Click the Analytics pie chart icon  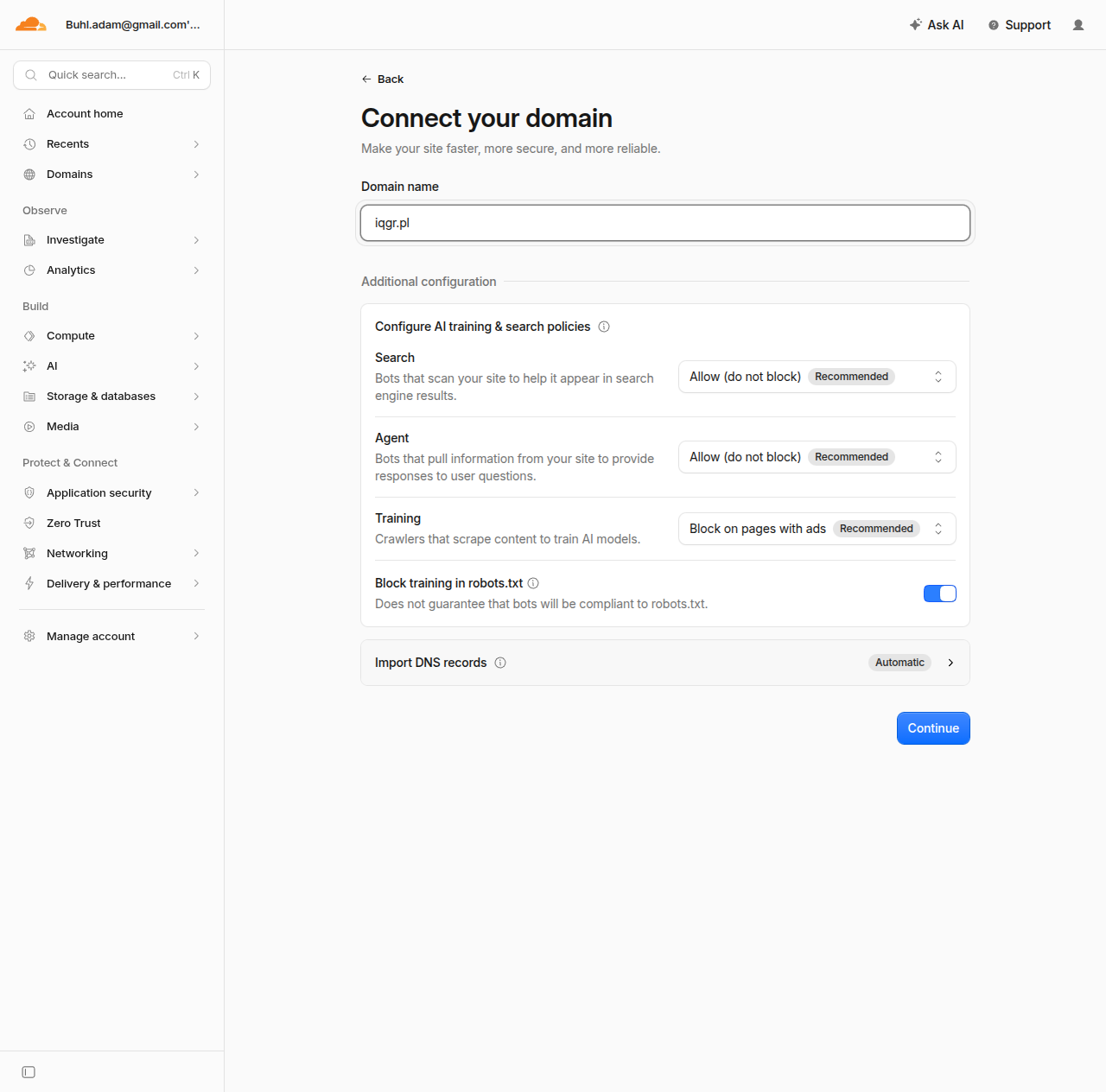(x=29, y=270)
